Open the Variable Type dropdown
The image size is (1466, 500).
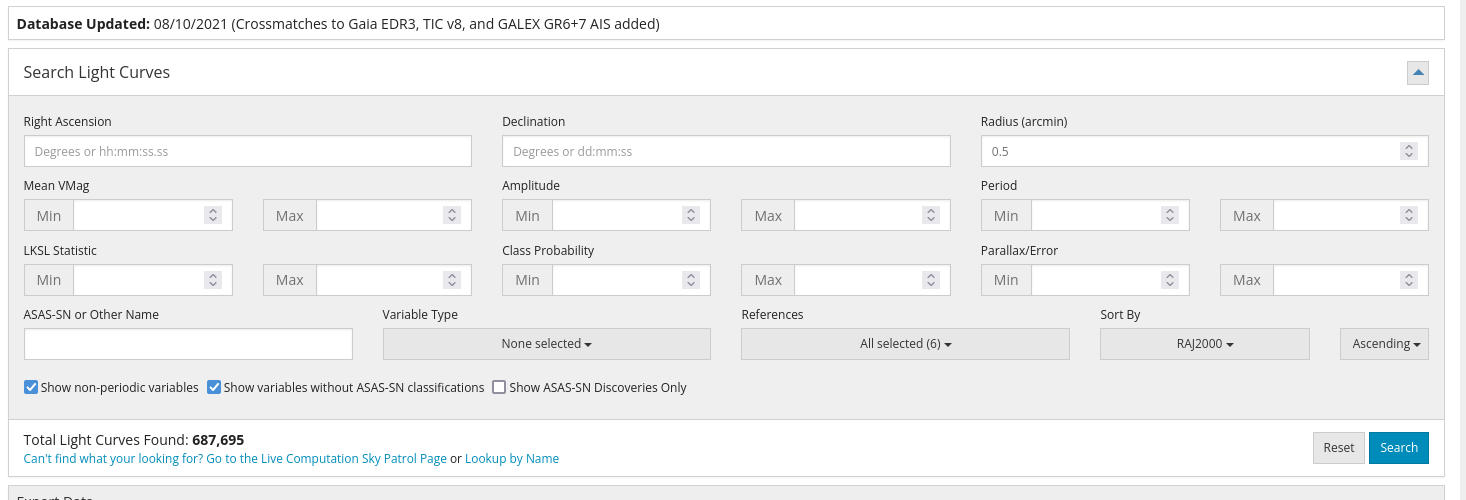tap(546, 344)
